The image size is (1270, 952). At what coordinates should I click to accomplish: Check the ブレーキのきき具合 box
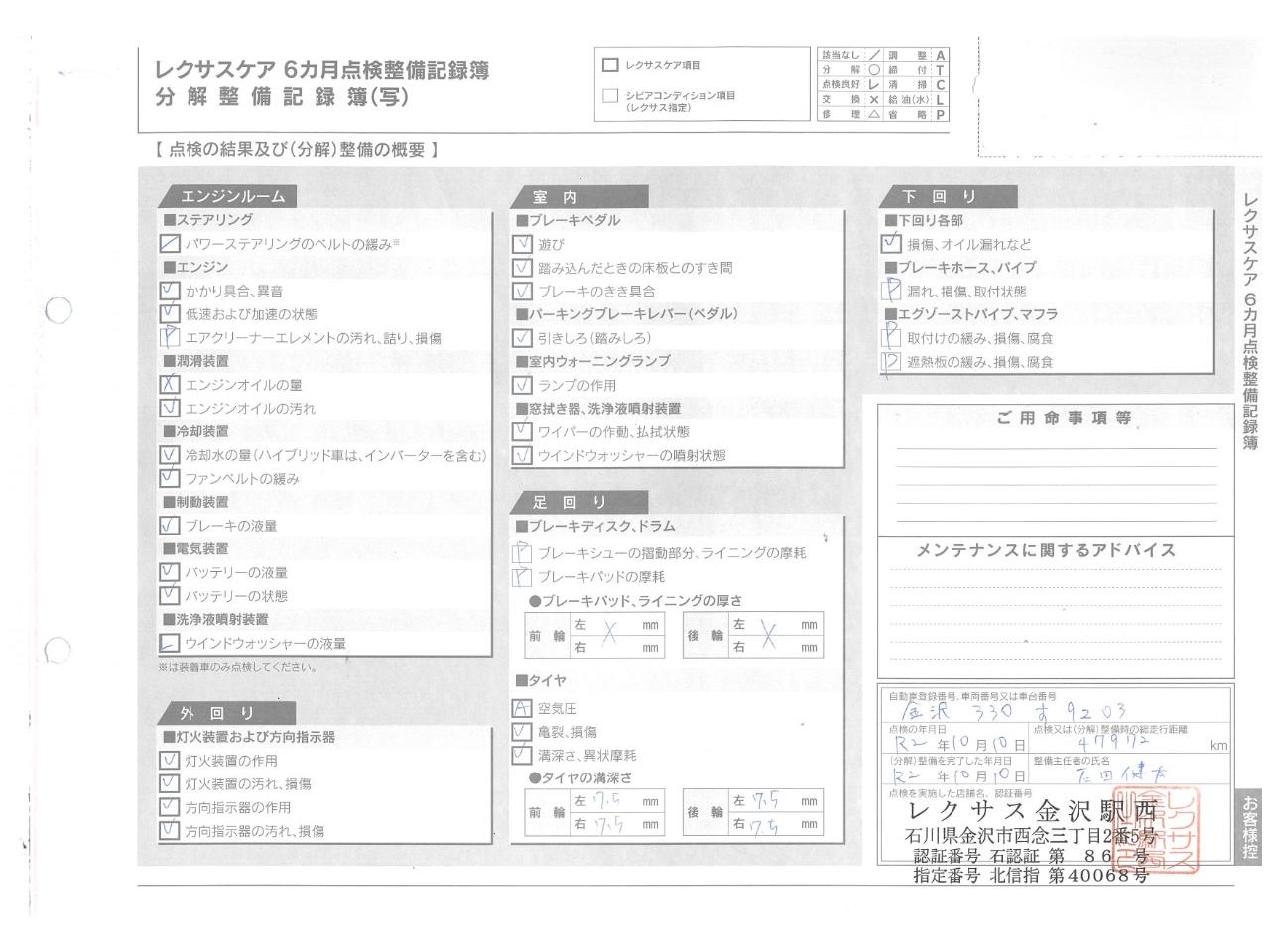523,292
